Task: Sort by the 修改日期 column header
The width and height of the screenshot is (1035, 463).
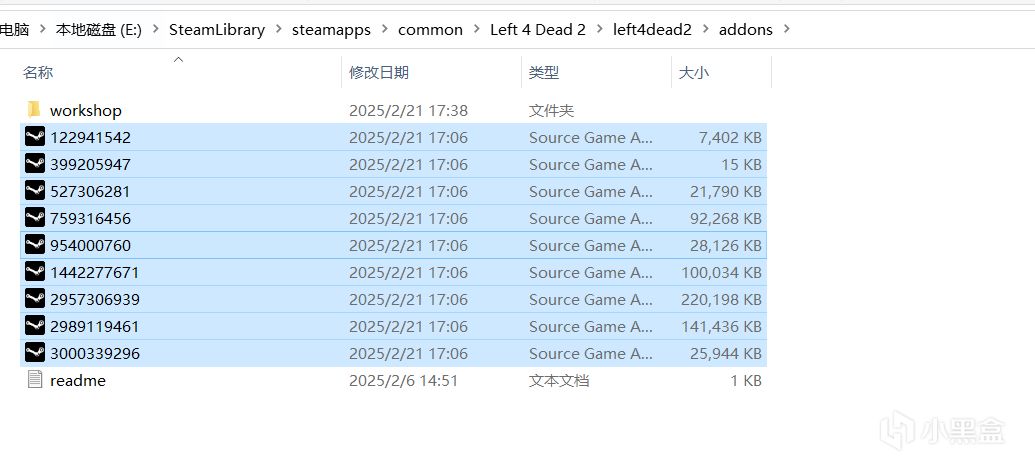Action: pyautogui.click(x=378, y=72)
